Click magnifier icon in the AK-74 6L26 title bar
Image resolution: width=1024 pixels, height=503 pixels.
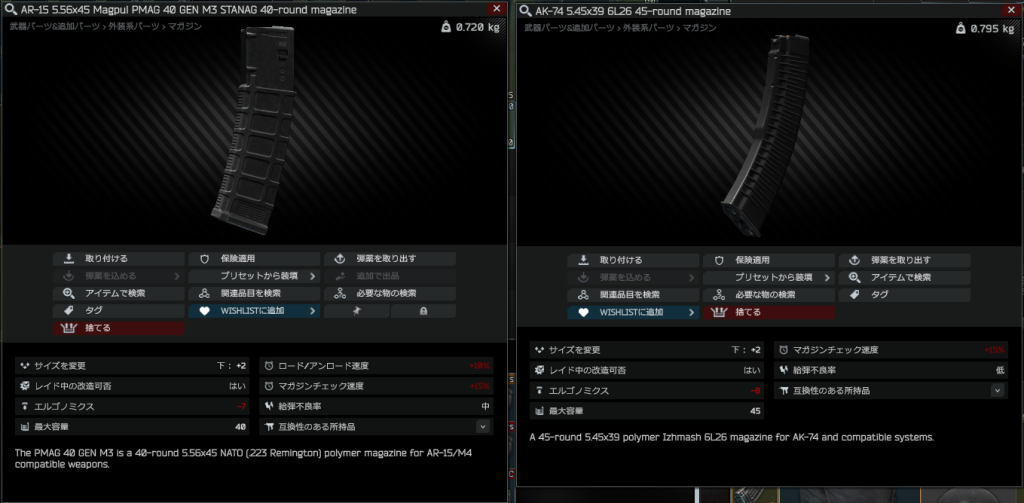[526, 11]
